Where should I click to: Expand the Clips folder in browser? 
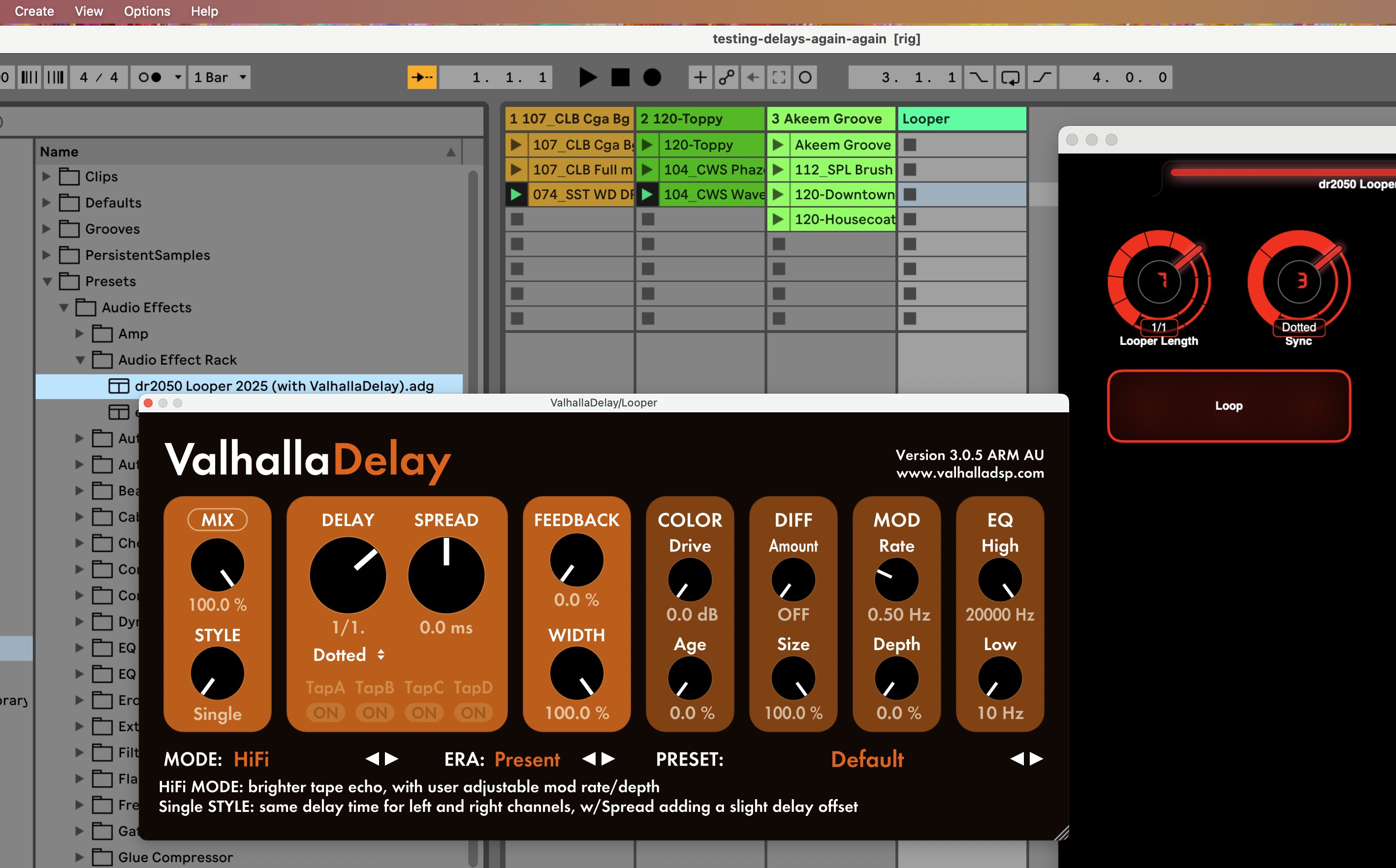[x=46, y=176]
